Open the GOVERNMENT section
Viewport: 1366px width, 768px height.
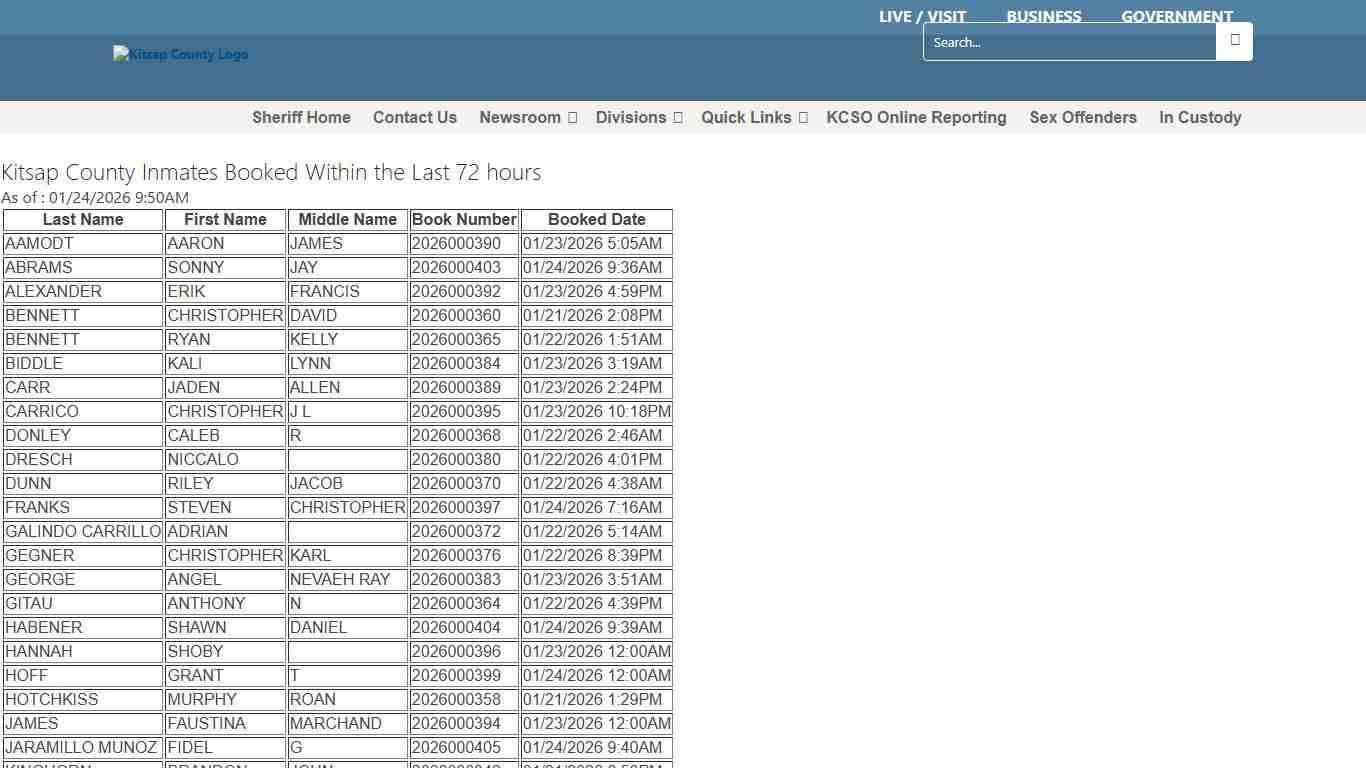tap(1177, 16)
